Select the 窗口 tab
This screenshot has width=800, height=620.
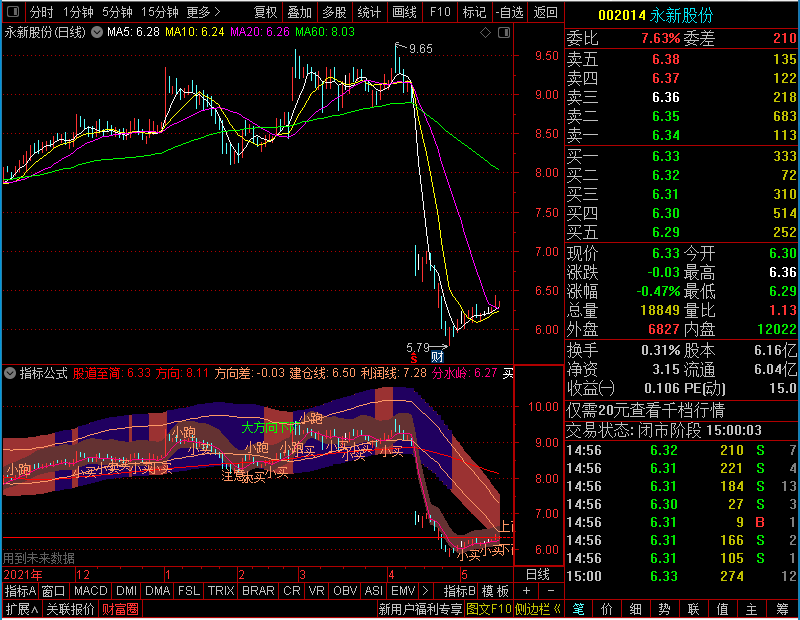[x=54, y=591]
